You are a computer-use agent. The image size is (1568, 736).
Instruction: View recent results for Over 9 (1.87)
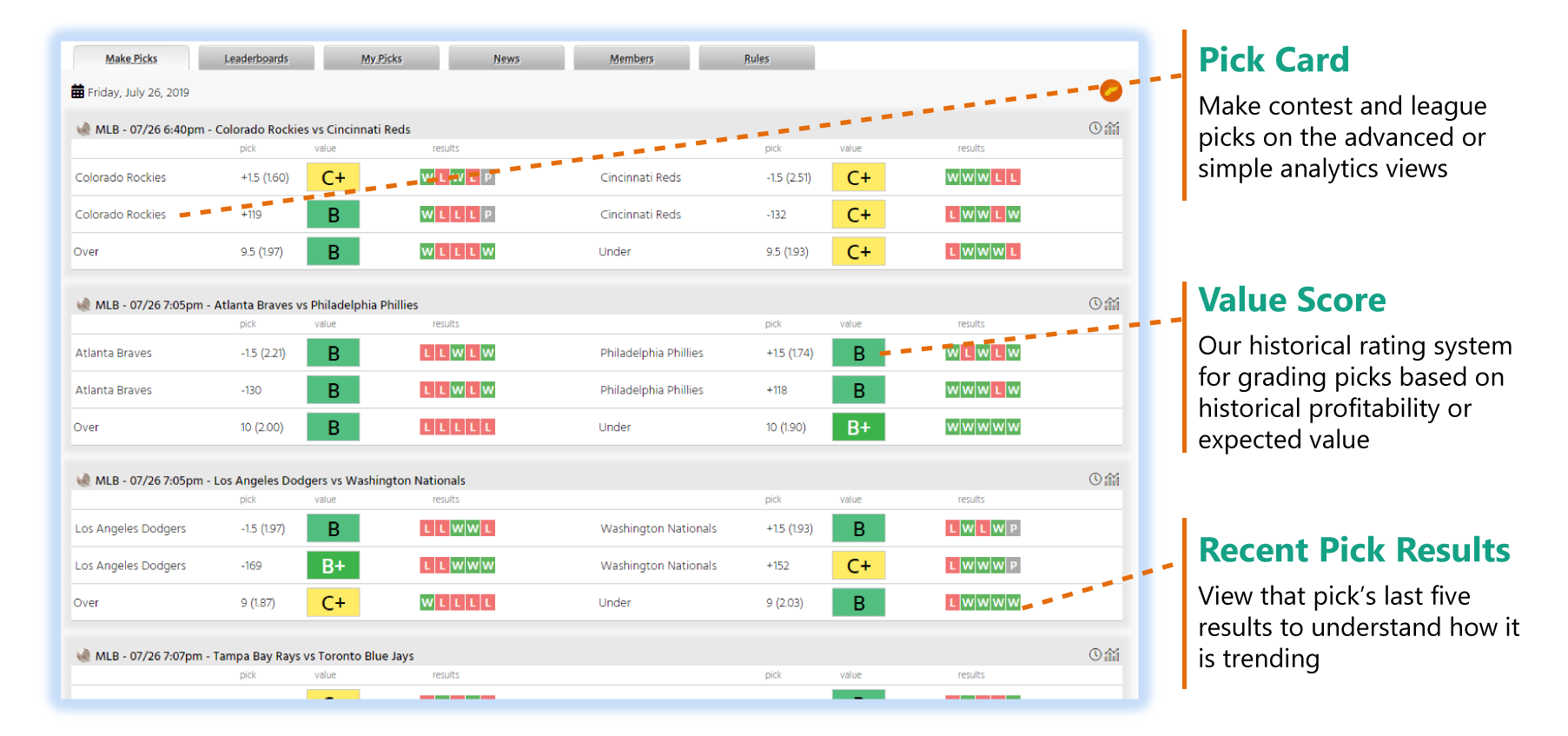tap(458, 603)
